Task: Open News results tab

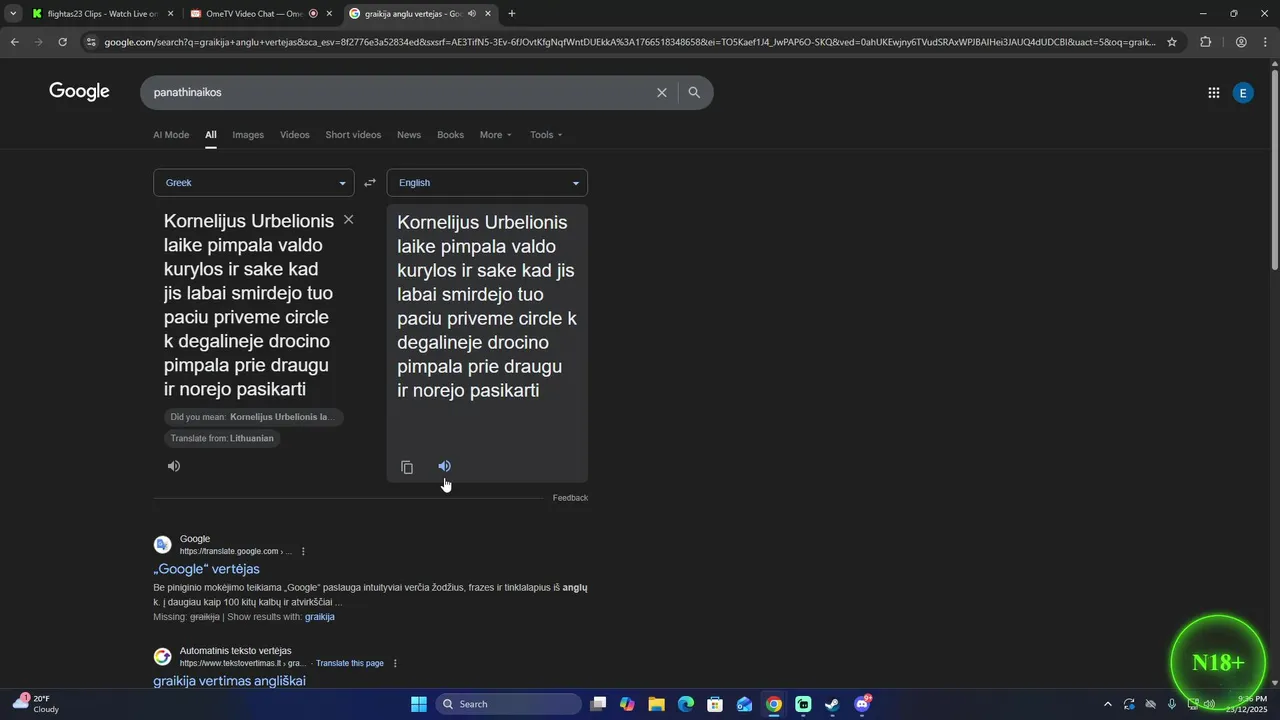Action: [409, 135]
